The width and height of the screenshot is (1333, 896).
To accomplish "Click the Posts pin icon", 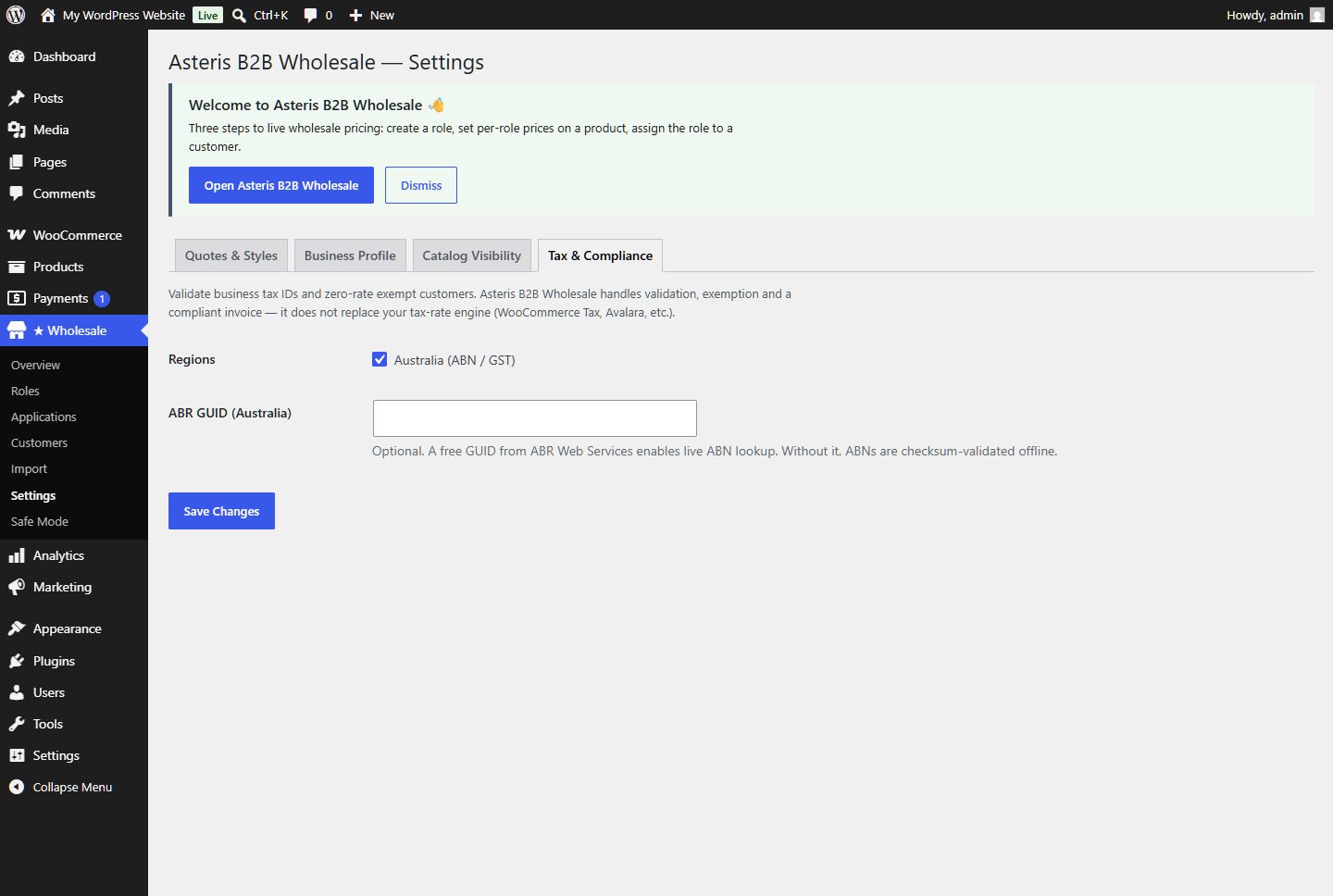I will (17, 98).
